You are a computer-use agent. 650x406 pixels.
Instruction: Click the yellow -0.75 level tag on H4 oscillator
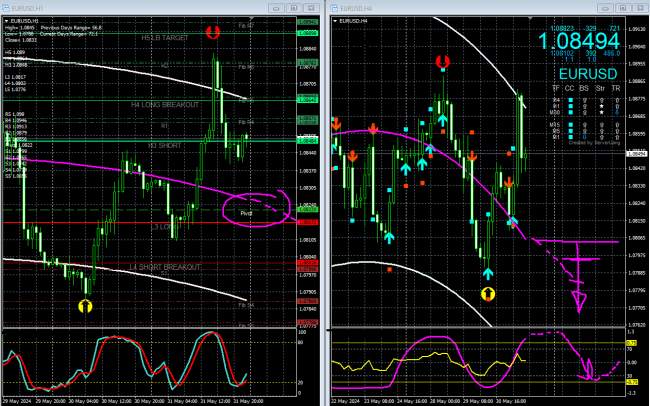pos(631,382)
